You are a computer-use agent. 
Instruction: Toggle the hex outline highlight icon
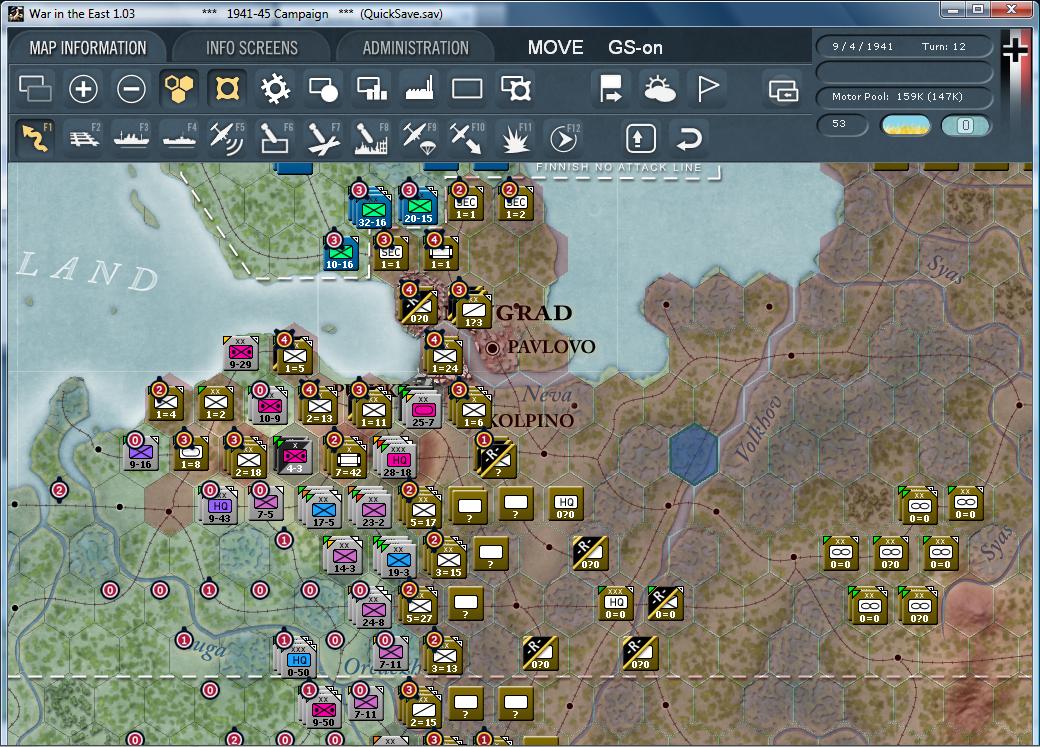(x=228, y=88)
